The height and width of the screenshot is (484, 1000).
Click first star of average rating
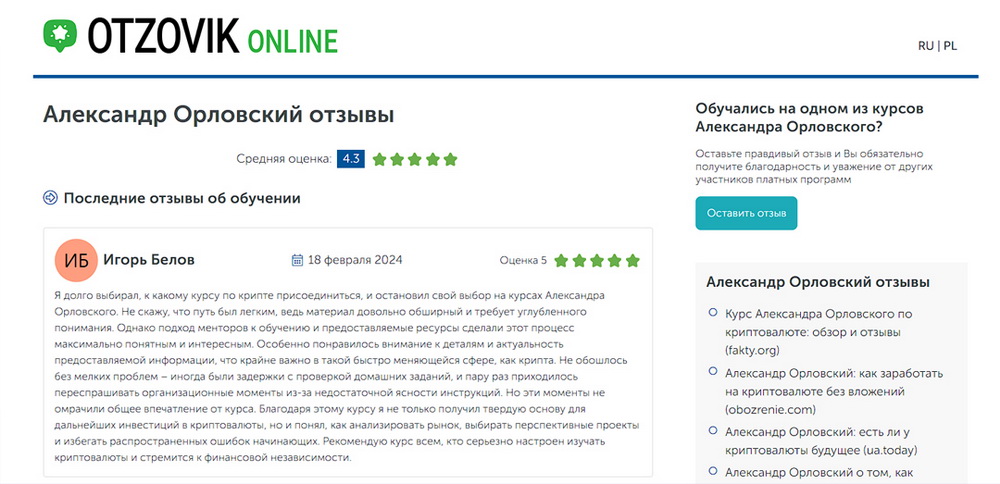click(380, 159)
